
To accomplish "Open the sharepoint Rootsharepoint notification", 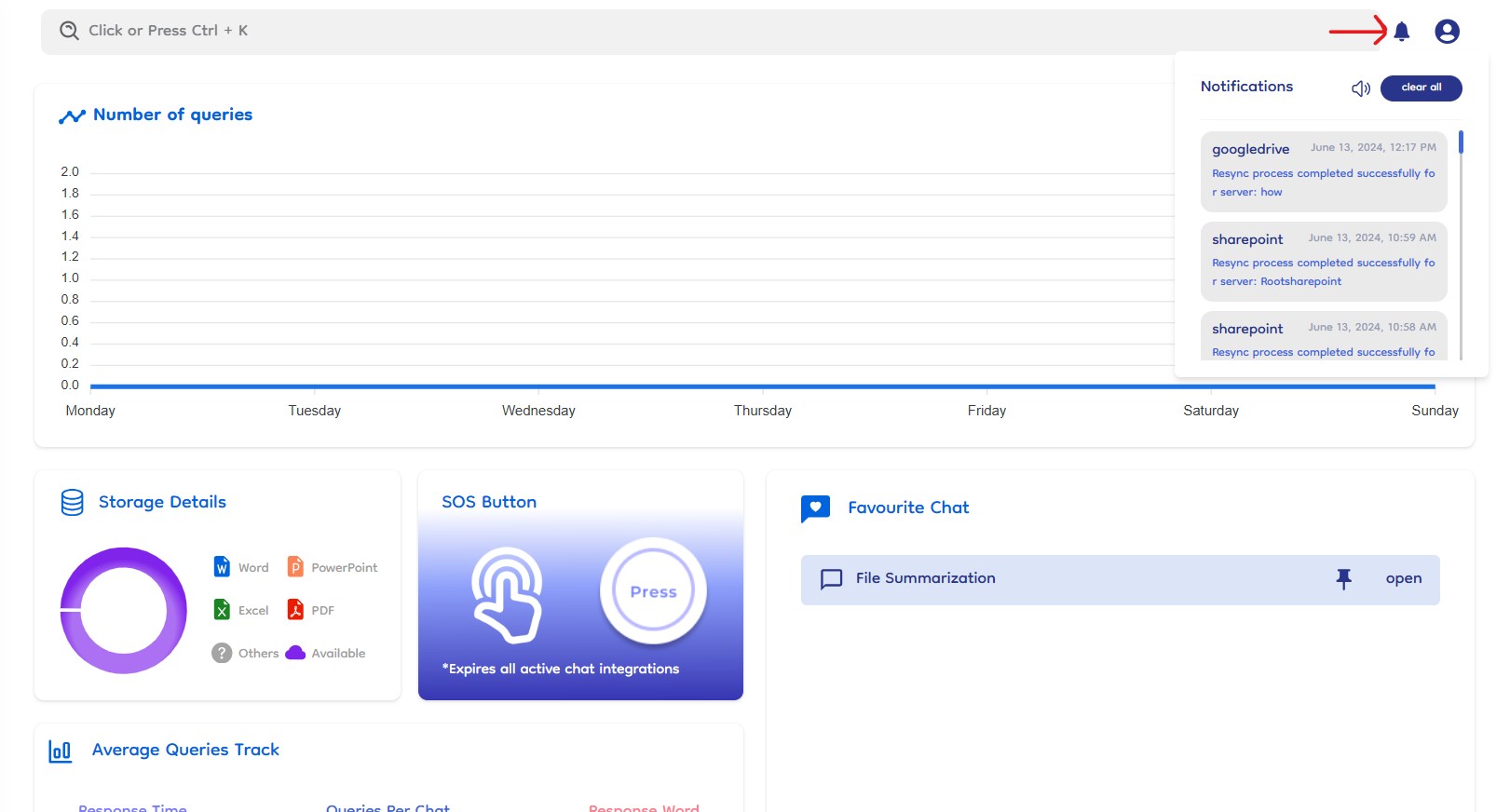I will point(1323,261).
